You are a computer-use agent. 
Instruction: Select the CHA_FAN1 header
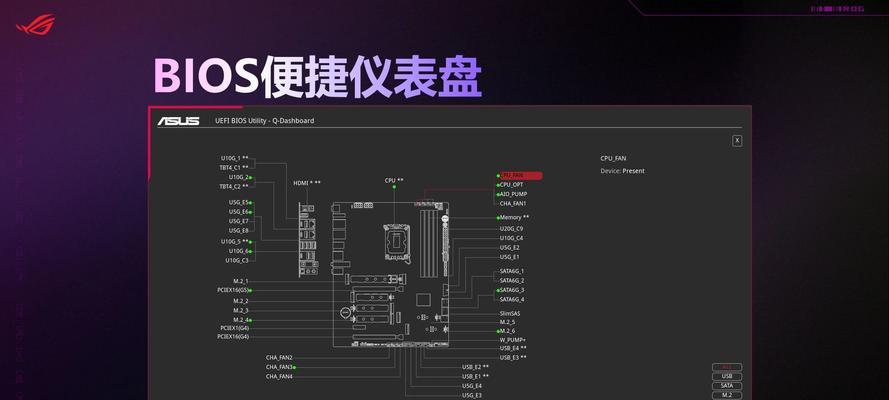[x=513, y=203]
